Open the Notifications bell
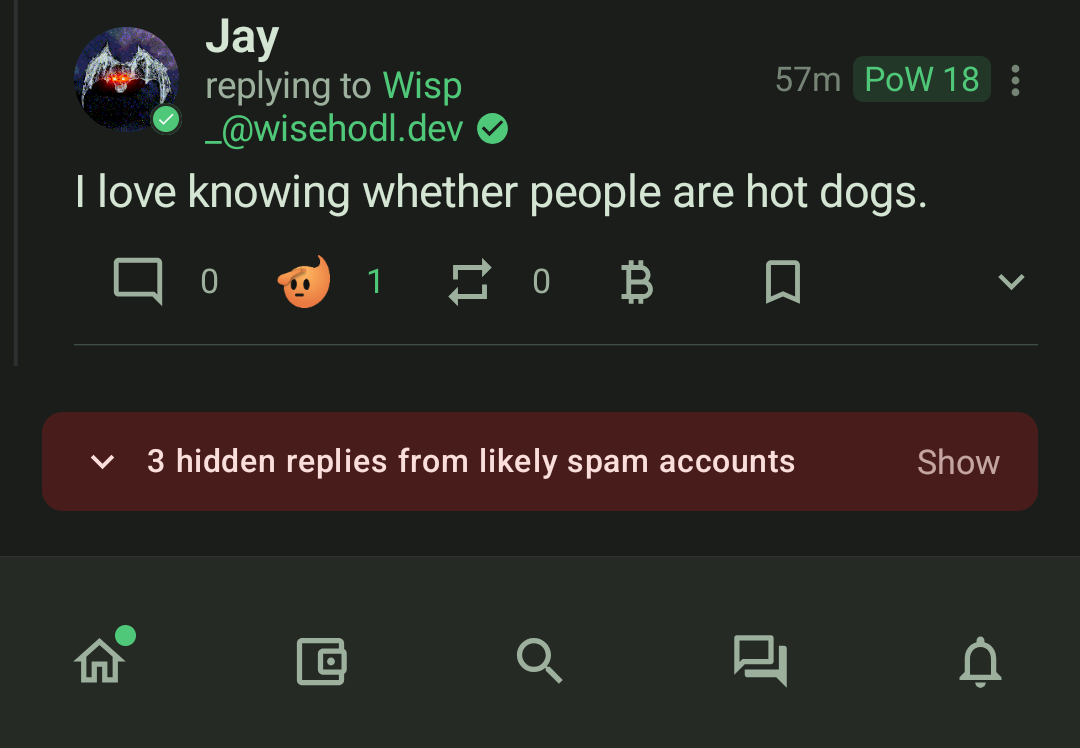Viewport: 1080px width, 748px height. click(x=980, y=661)
